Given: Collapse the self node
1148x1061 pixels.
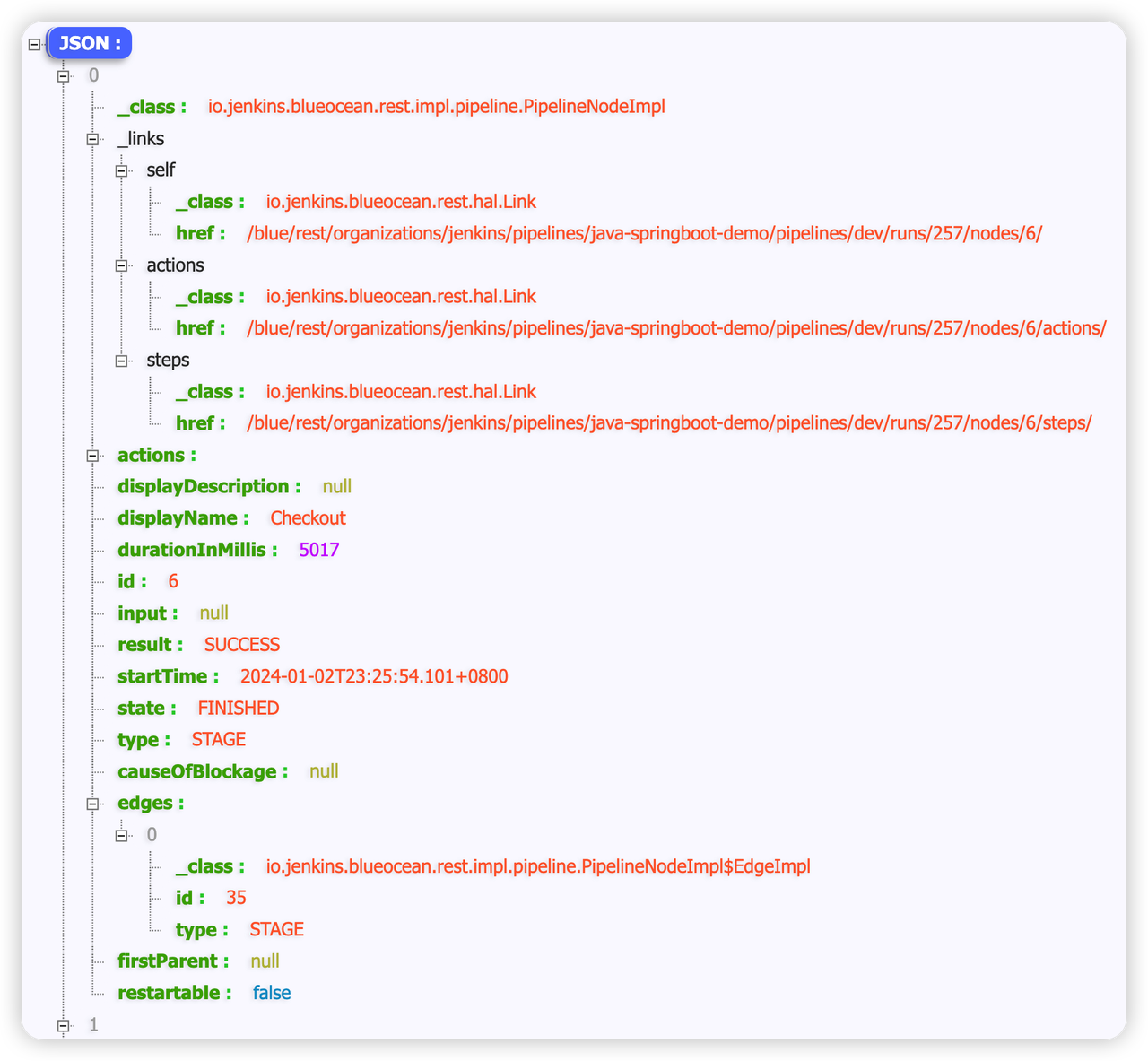Looking at the screenshot, I should tap(121, 170).
